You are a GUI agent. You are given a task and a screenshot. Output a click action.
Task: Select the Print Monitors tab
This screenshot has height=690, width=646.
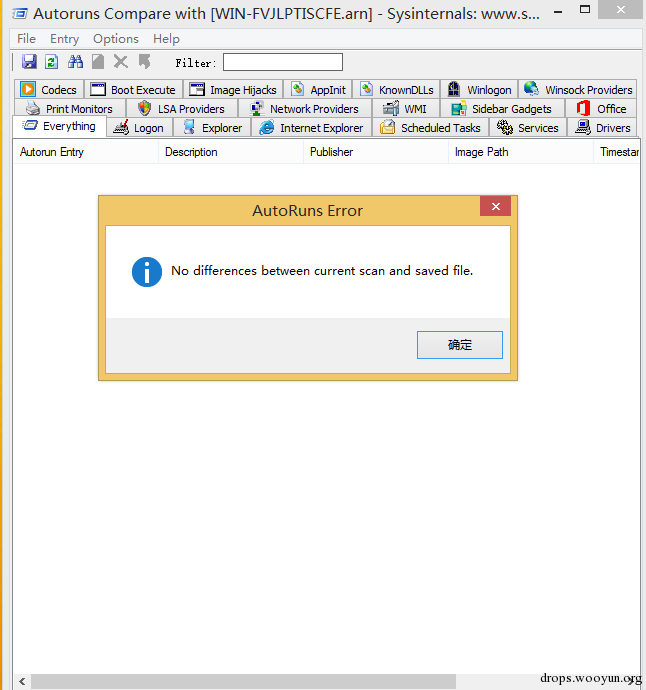[x=70, y=109]
